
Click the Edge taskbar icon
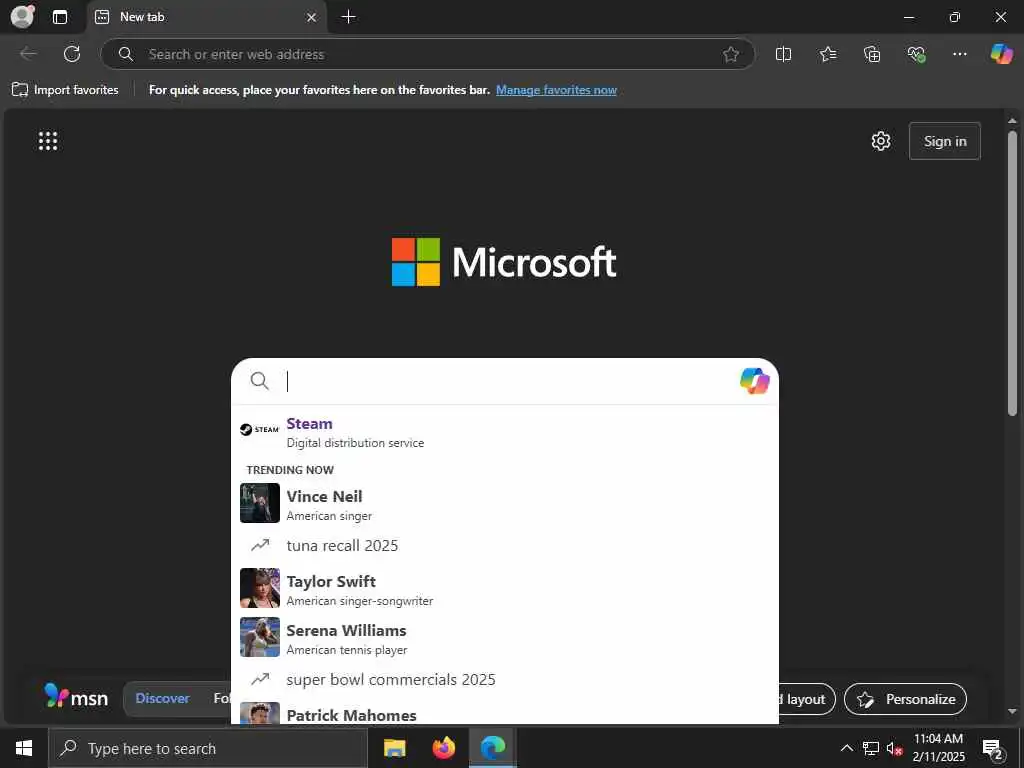[x=493, y=748]
